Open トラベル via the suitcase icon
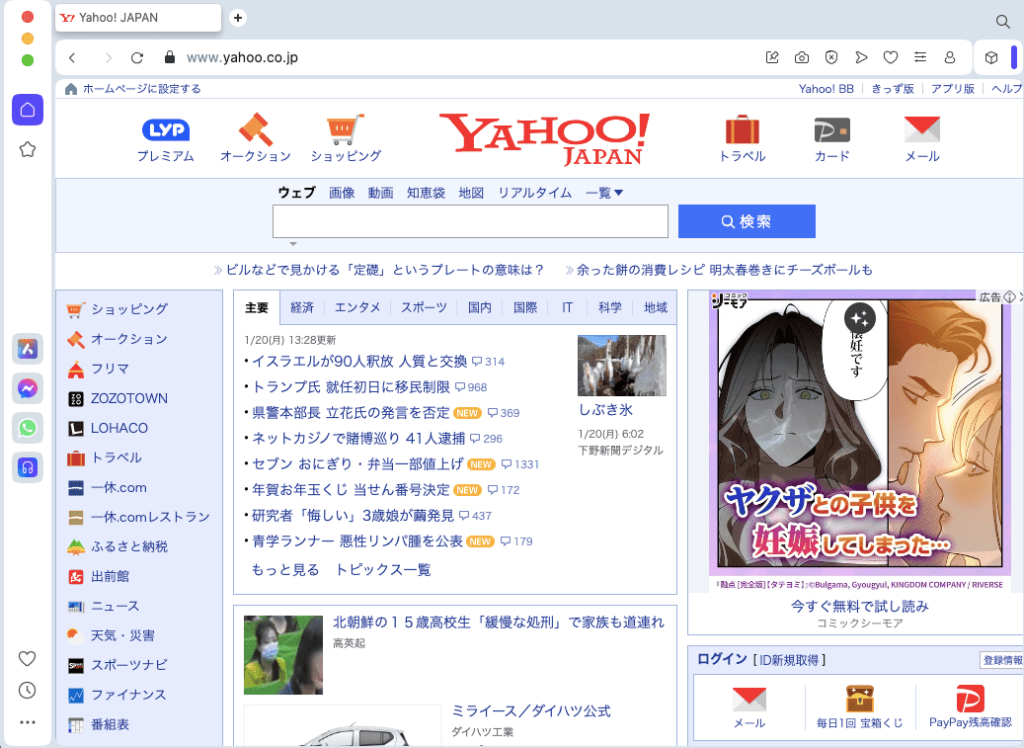This screenshot has width=1024, height=748. click(742, 128)
